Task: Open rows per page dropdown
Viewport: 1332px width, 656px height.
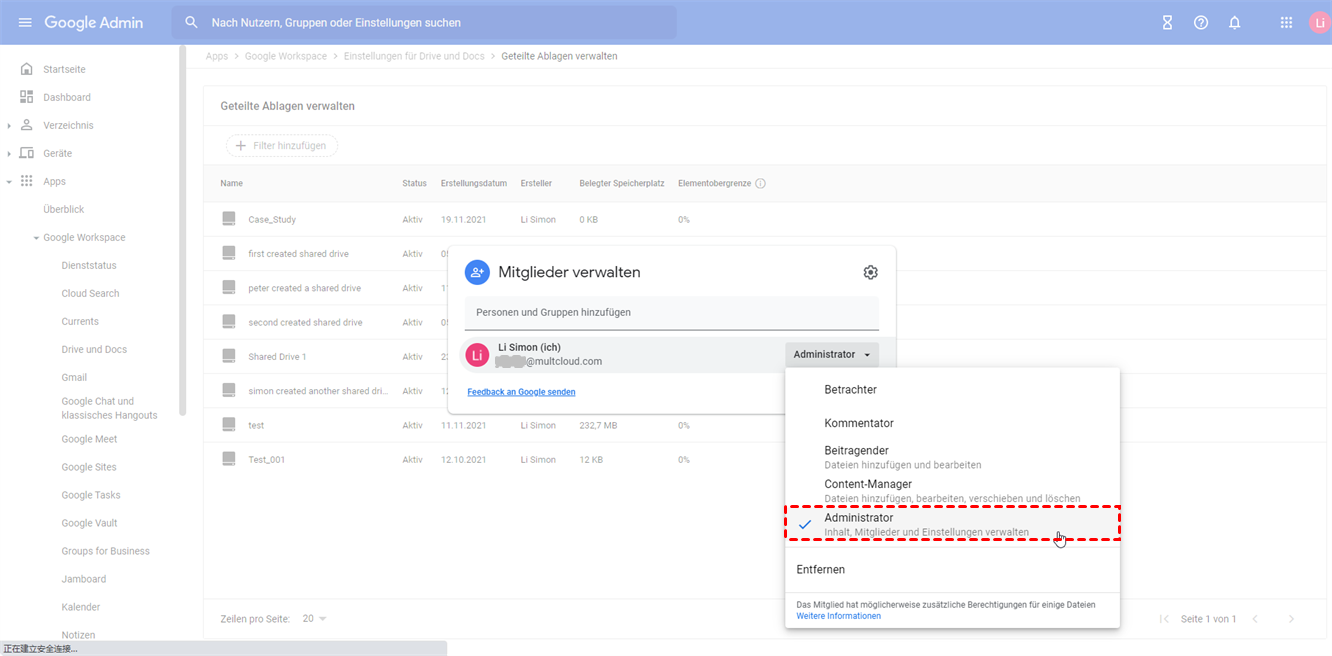Action: pos(315,619)
